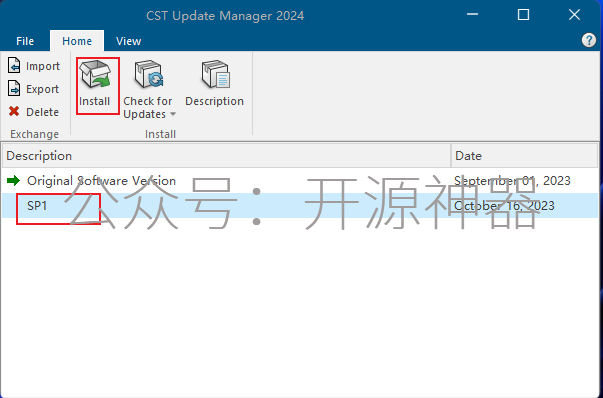Screen dimensions: 603x398
Task: Maximize the CST Update Manager window
Action: click(x=523, y=15)
